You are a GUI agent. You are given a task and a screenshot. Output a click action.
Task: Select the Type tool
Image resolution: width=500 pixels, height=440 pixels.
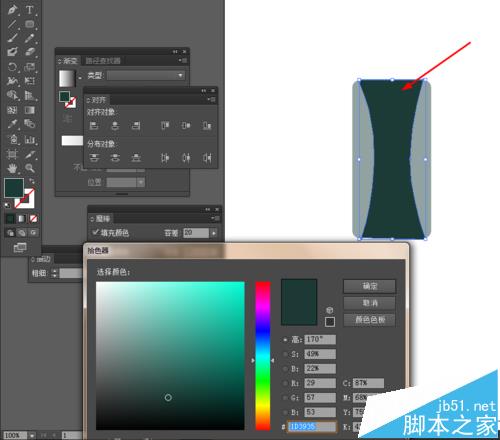(x=30, y=10)
